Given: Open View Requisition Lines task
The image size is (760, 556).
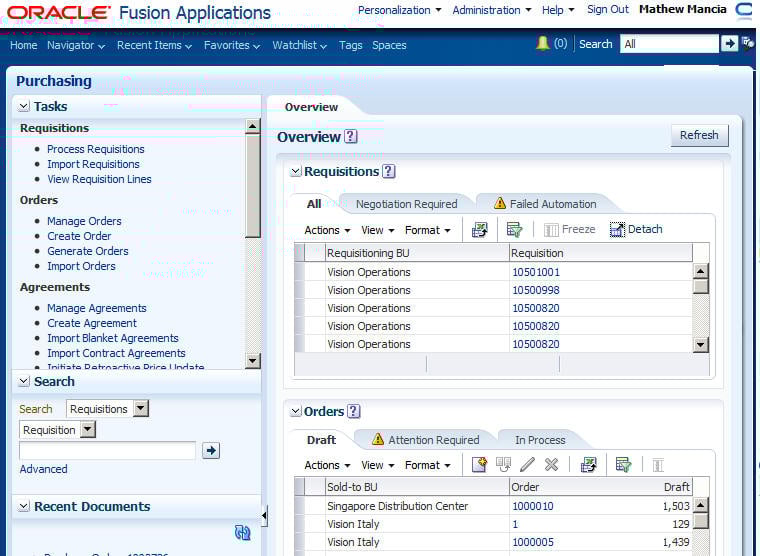Looking at the screenshot, I should coord(99,179).
